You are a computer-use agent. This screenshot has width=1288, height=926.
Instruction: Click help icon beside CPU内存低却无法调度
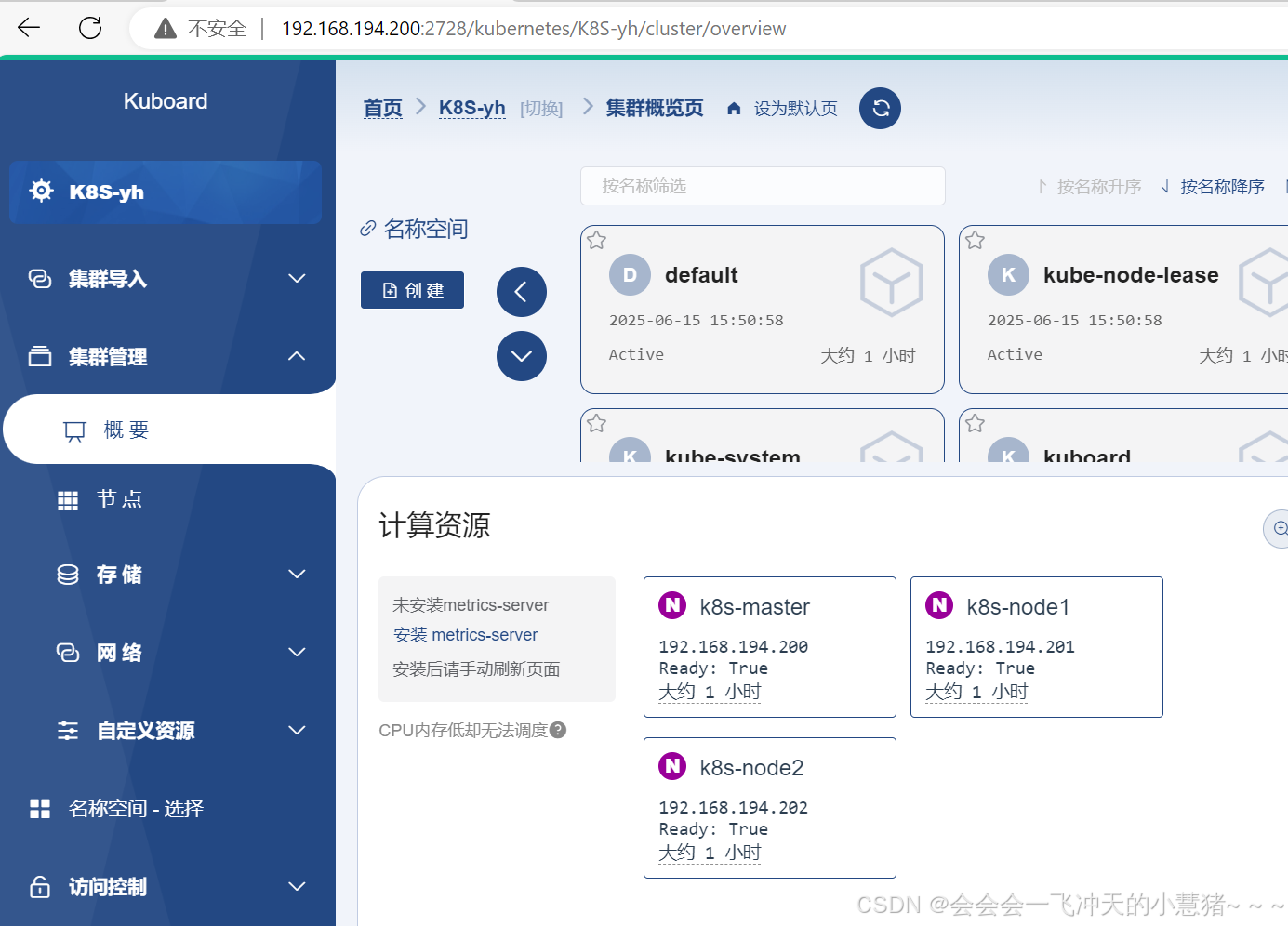(x=558, y=730)
